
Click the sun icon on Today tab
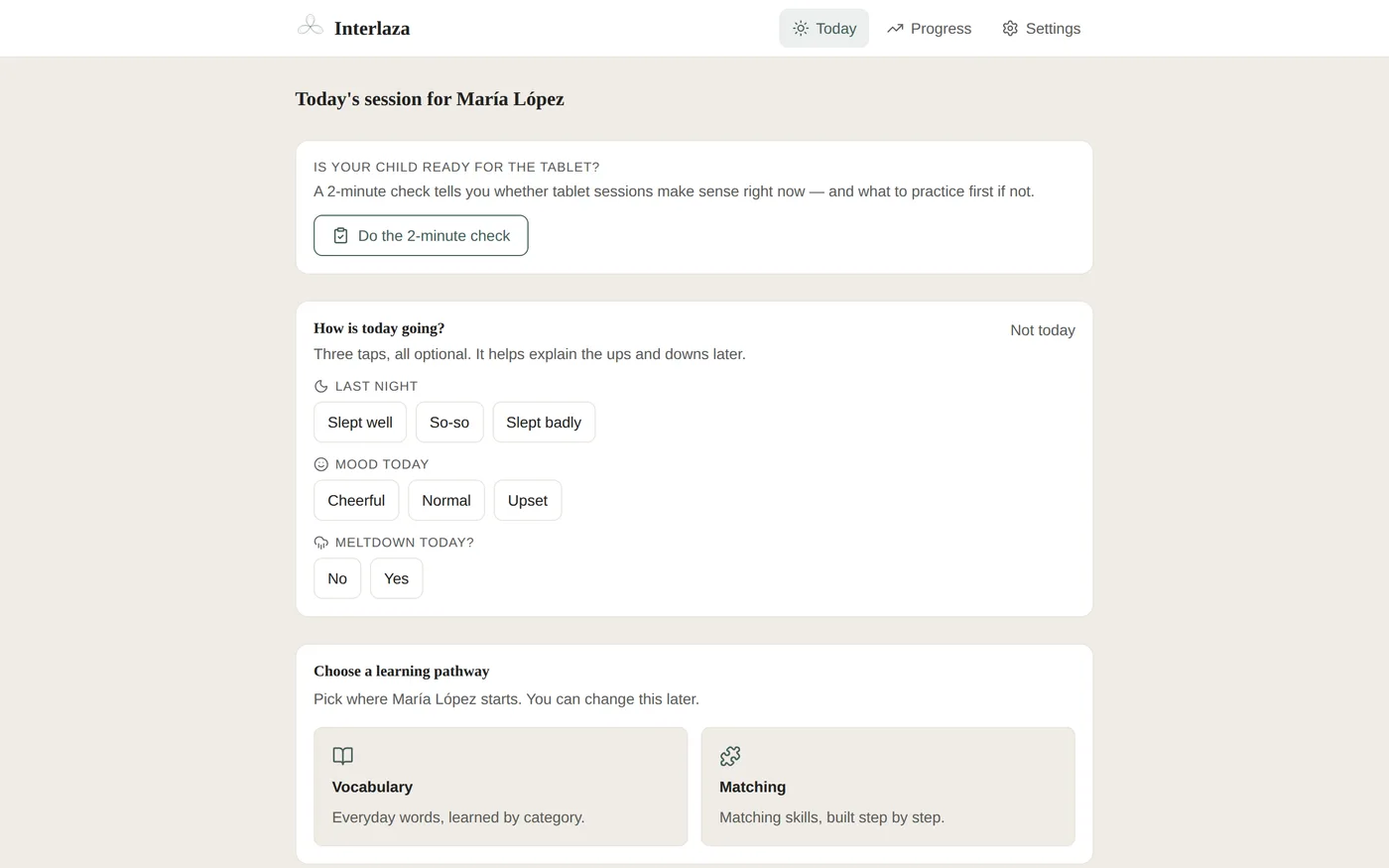[801, 29]
